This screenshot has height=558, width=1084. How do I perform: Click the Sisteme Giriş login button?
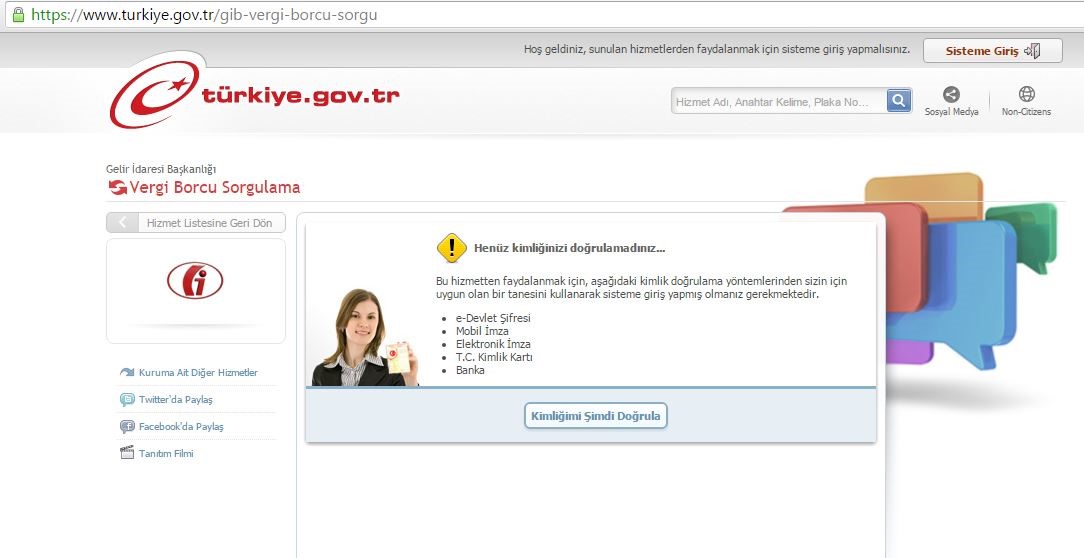(x=992, y=50)
